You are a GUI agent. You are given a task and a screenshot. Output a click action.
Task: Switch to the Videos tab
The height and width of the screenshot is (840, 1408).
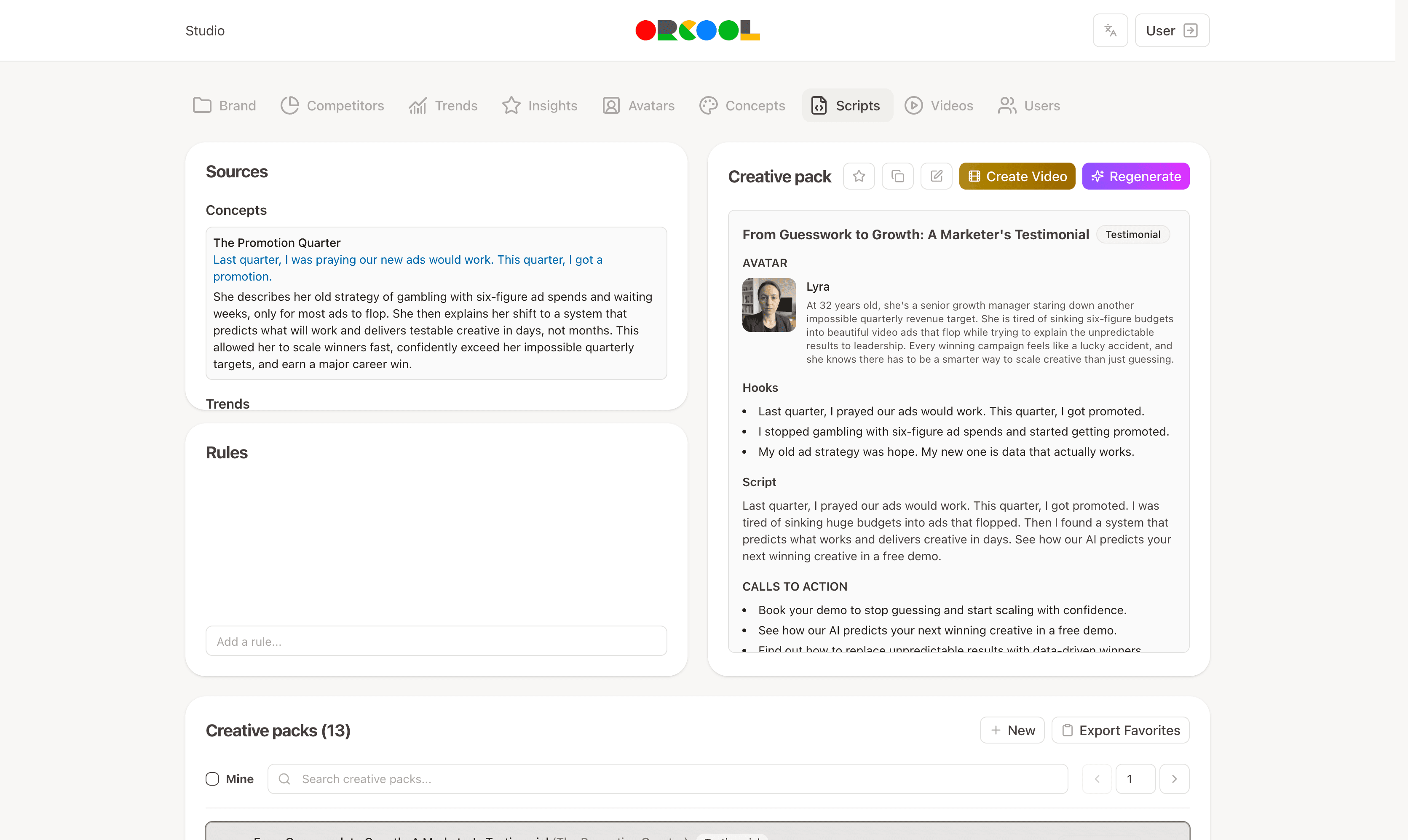[x=939, y=106]
